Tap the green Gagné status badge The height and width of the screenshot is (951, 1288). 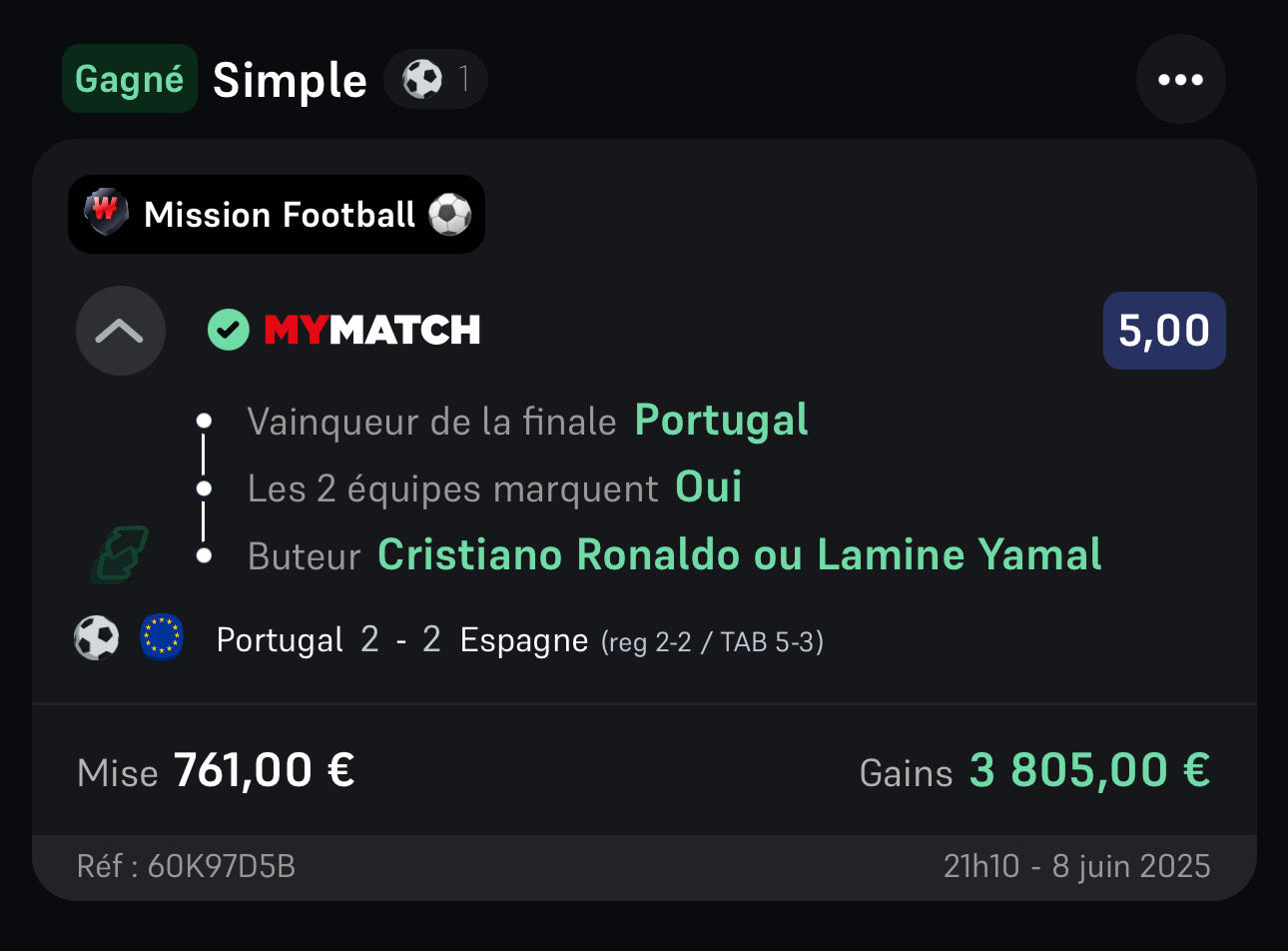tap(130, 79)
